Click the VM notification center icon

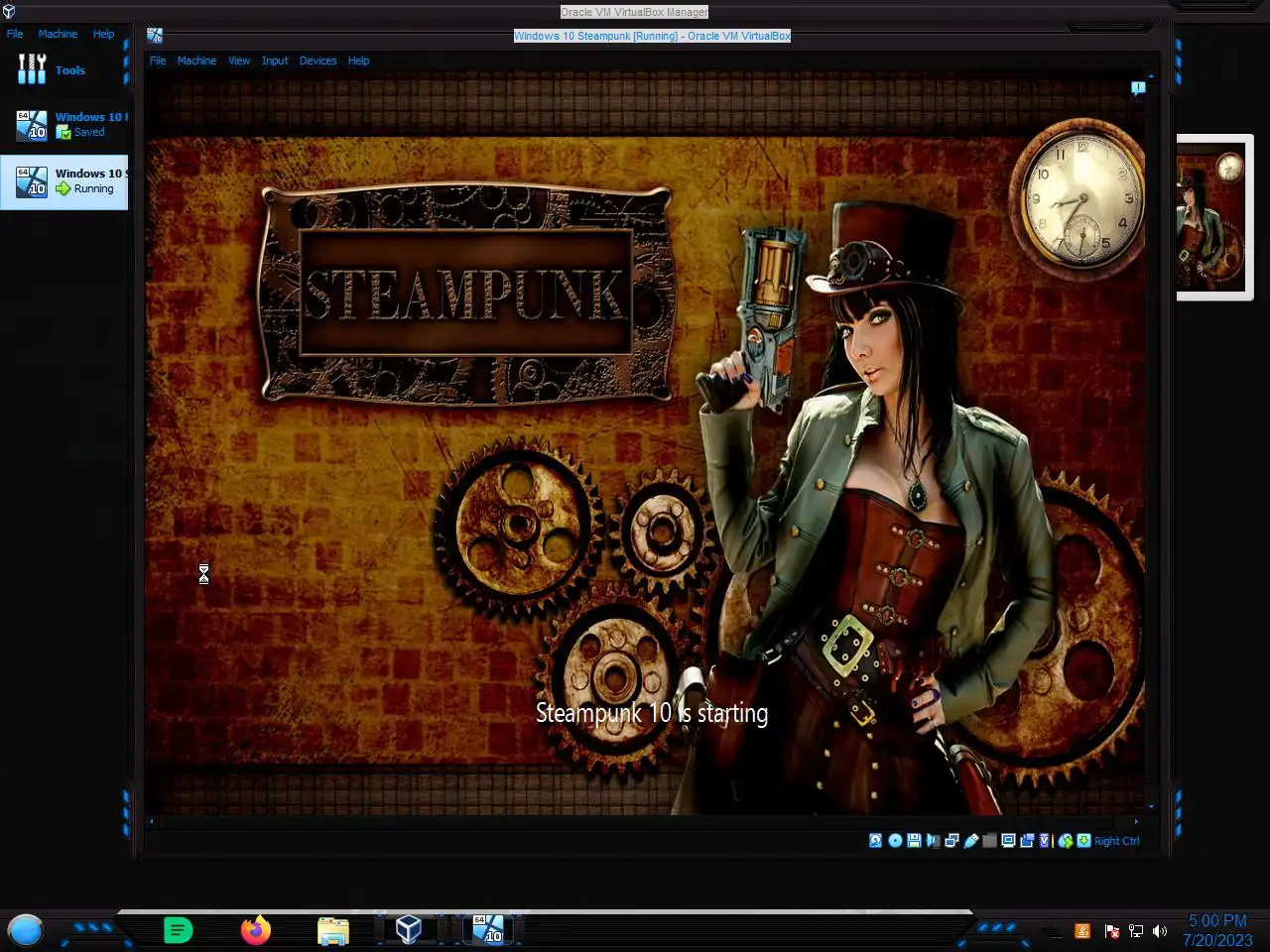click(x=1138, y=88)
